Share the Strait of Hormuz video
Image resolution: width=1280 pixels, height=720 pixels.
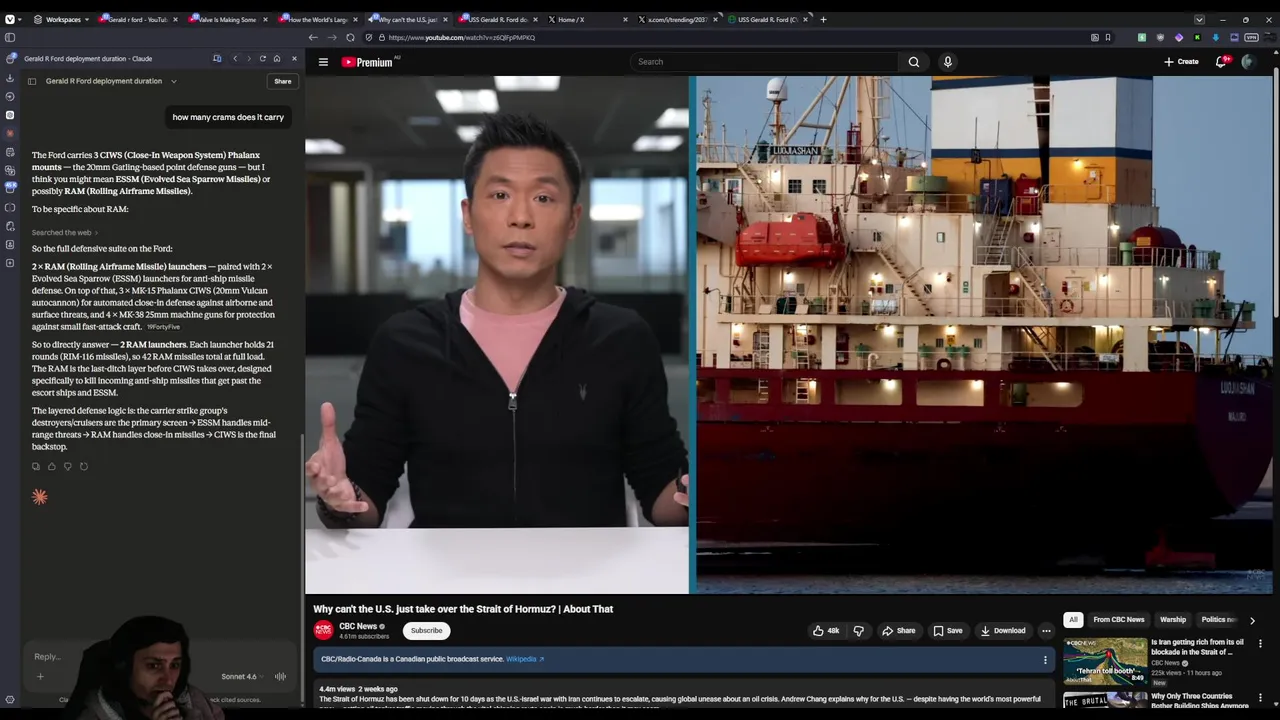click(x=898, y=631)
